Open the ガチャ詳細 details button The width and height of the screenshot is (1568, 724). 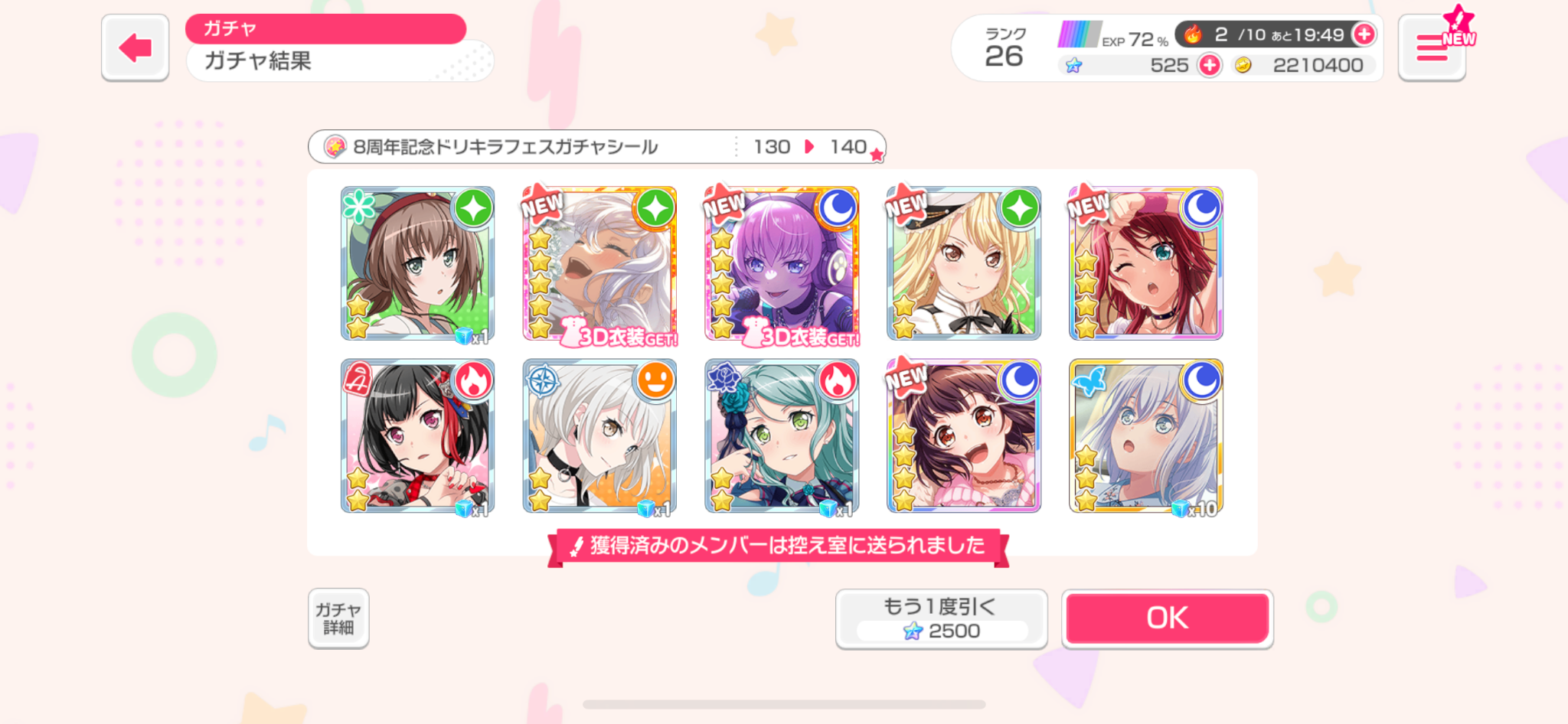(338, 618)
